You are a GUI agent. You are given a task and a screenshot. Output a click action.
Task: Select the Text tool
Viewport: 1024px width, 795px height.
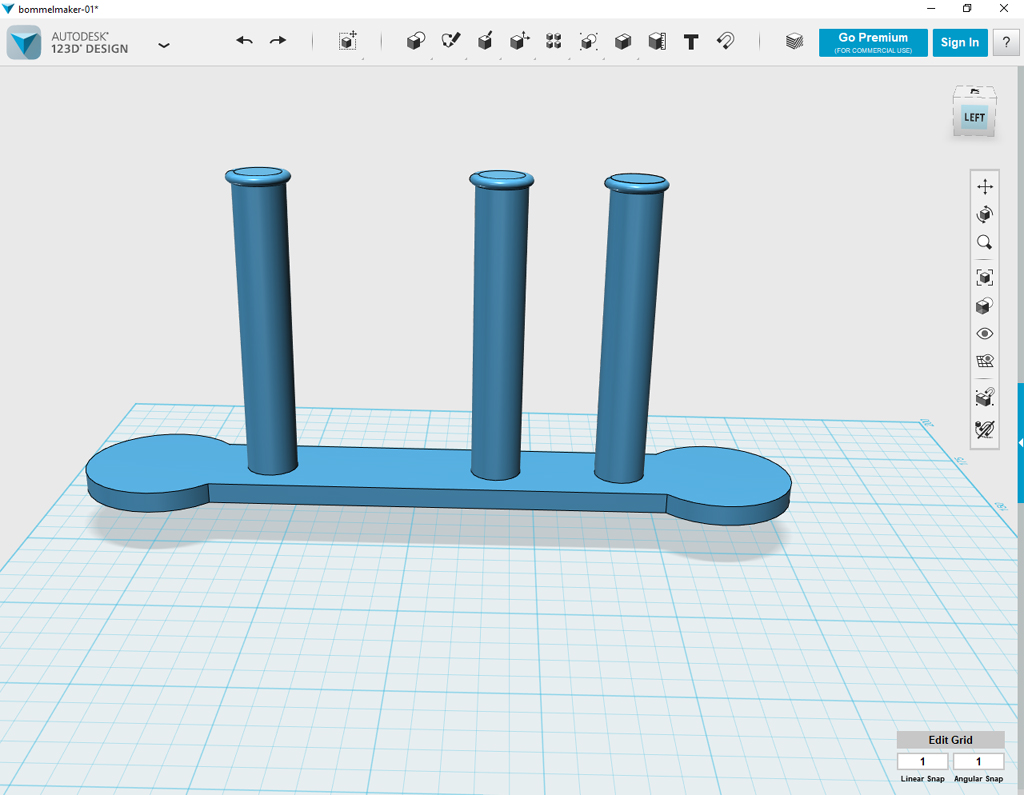[x=691, y=42]
